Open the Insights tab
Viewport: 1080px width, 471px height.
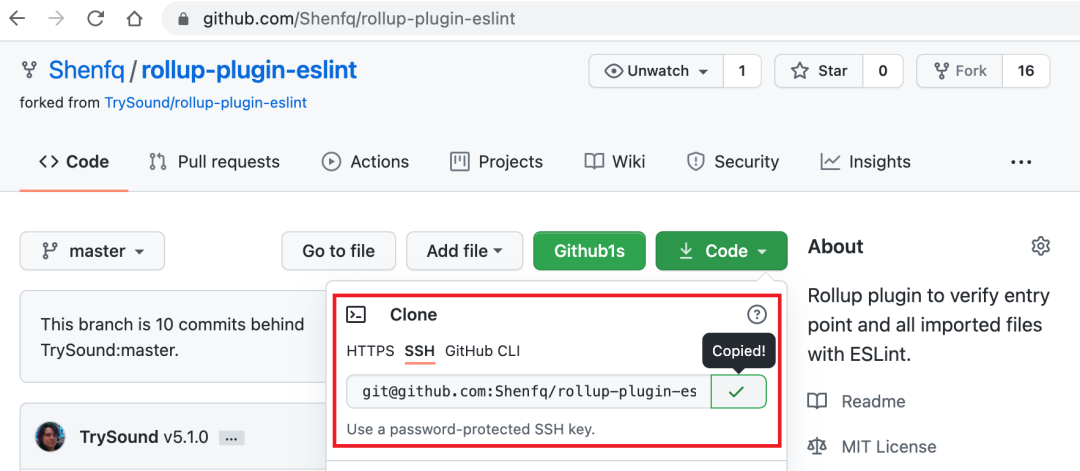(x=865, y=162)
